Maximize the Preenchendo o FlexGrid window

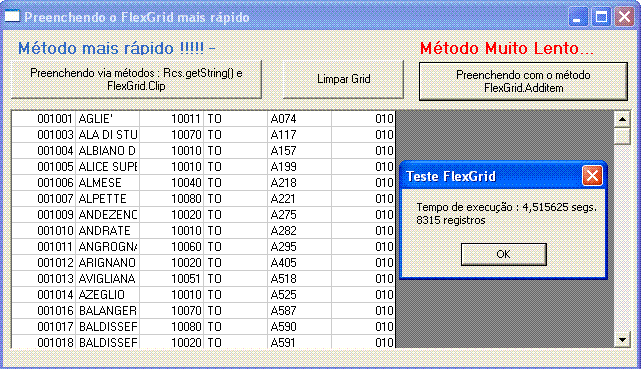pos(601,17)
